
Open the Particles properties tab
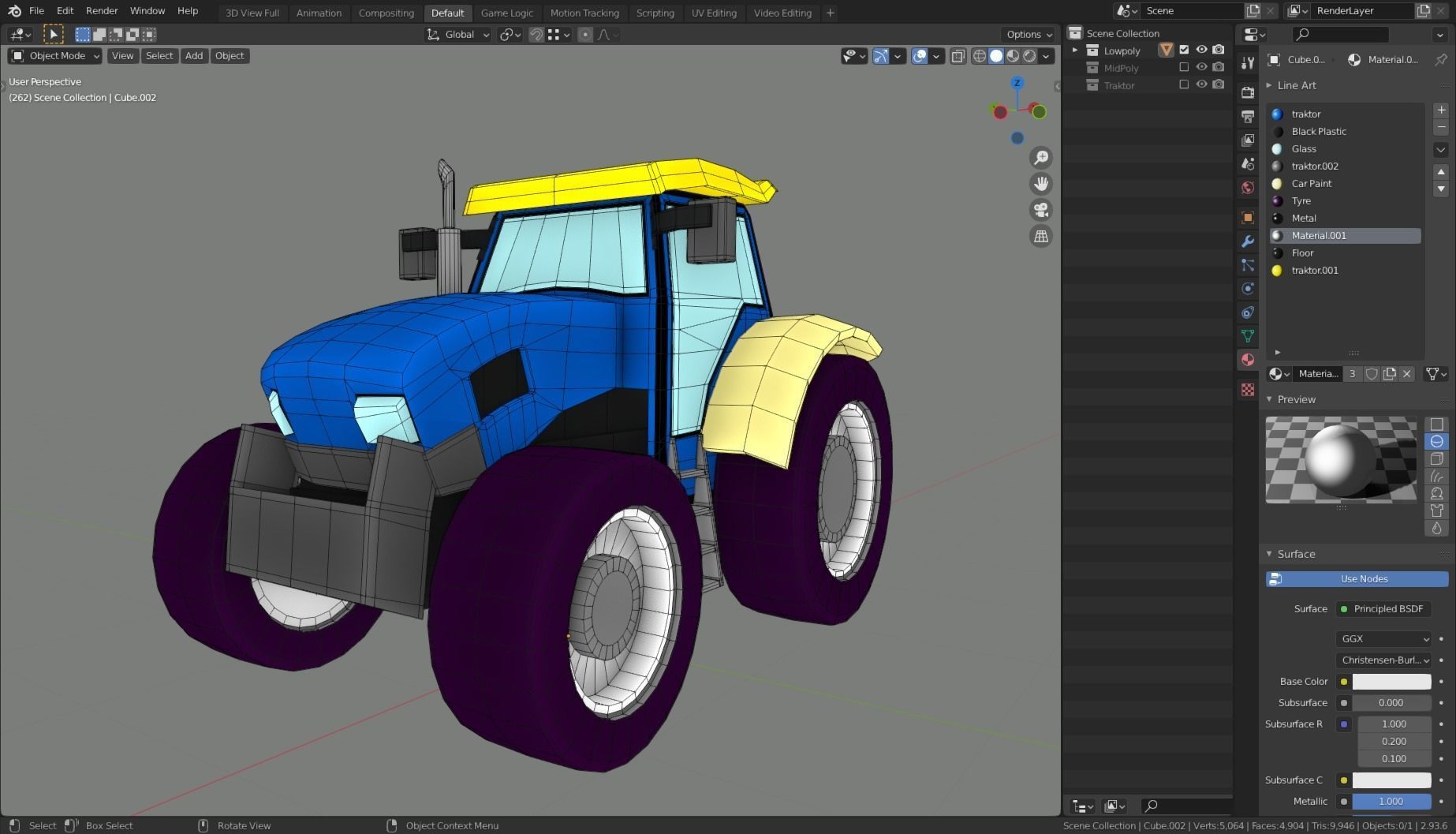1248,265
